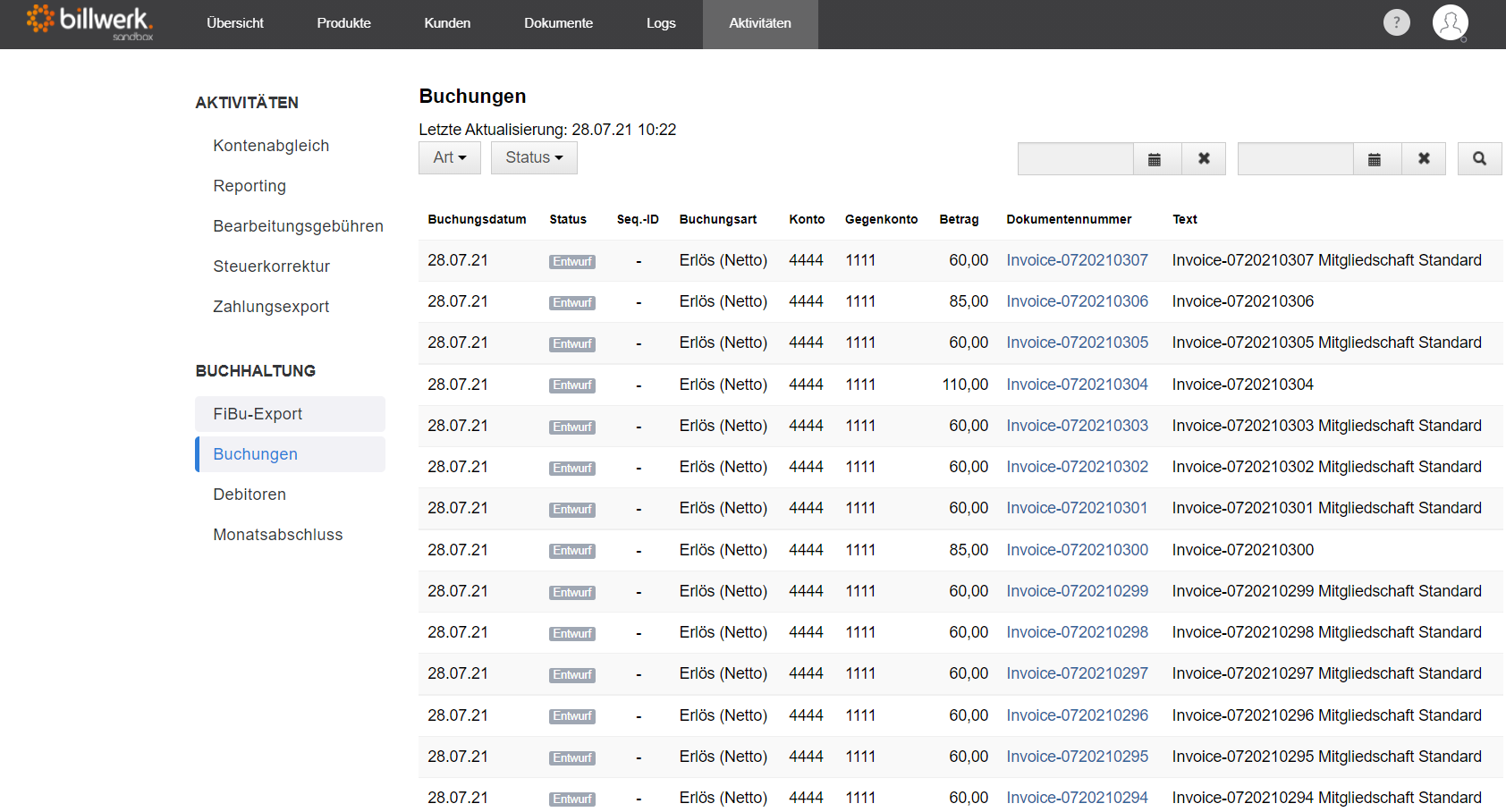Click Gegenkonto 1111 in Invoice-0720210297 row
Image resolution: width=1506 pixels, height=812 pixels.
pyautogui.click(x=860, y=673)
